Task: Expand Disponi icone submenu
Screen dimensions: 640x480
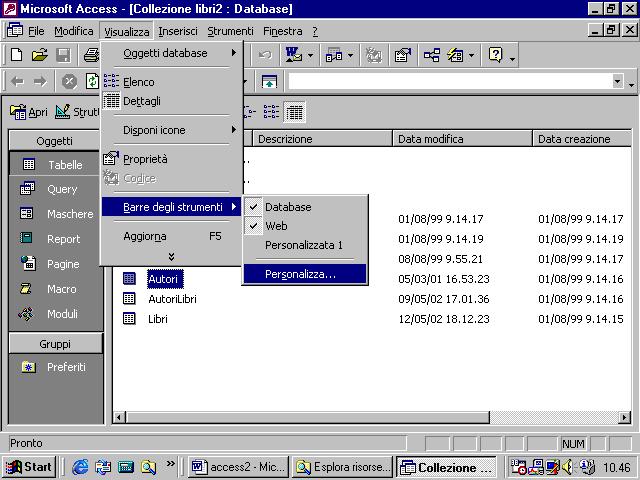Action: pos(171,130)
